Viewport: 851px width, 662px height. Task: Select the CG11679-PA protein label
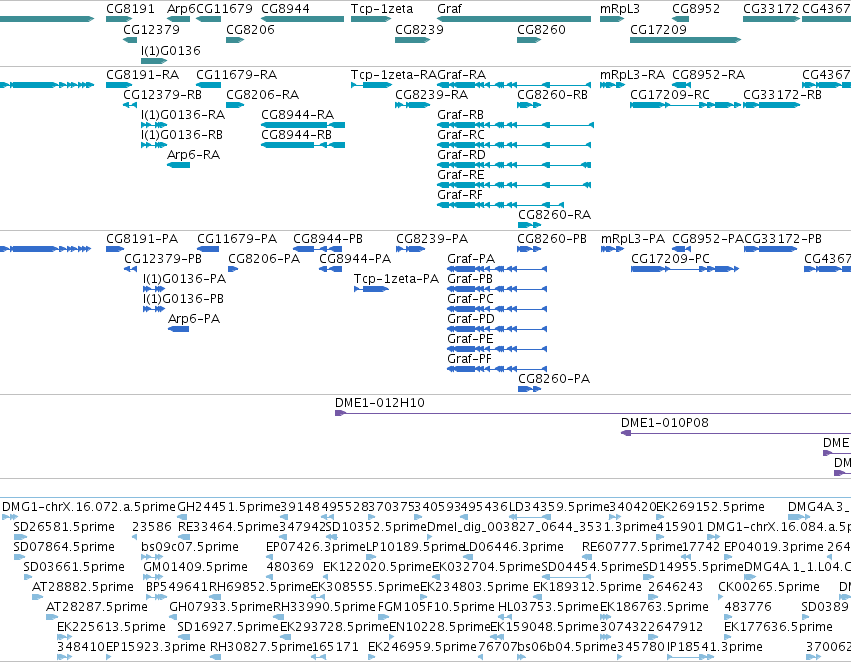pos(237,239)
